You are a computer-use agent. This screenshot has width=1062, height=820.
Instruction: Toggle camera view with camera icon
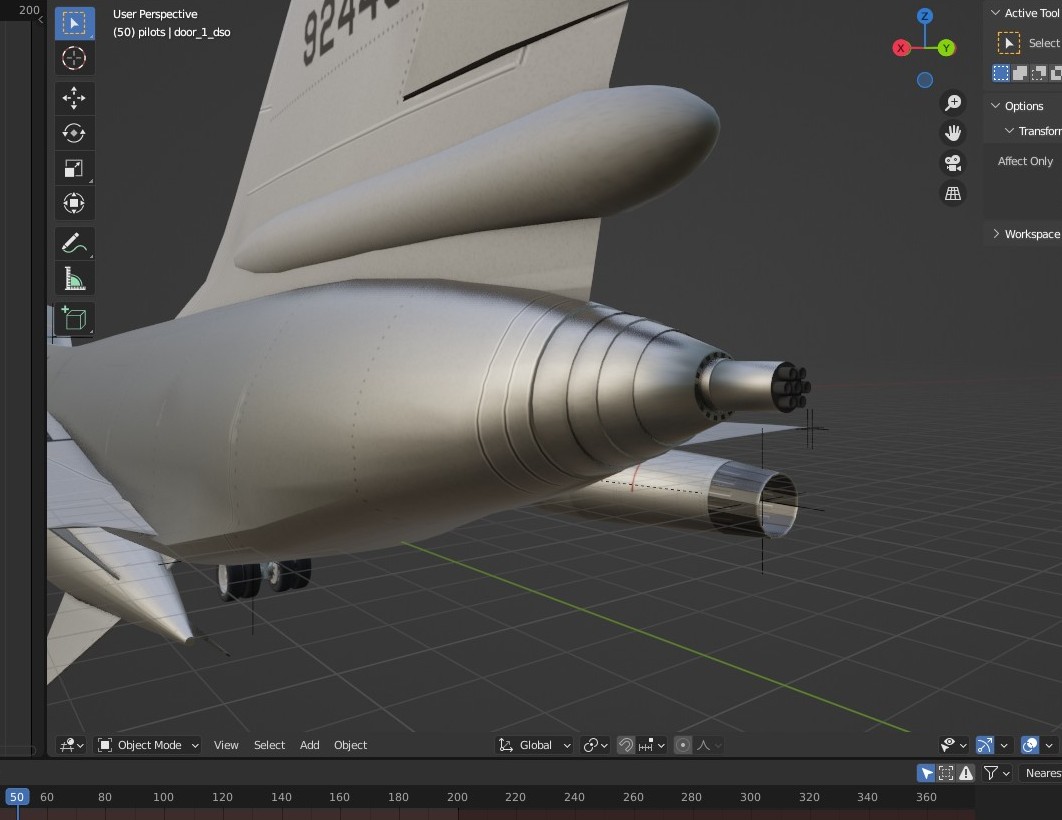click(x=953, y=163)
